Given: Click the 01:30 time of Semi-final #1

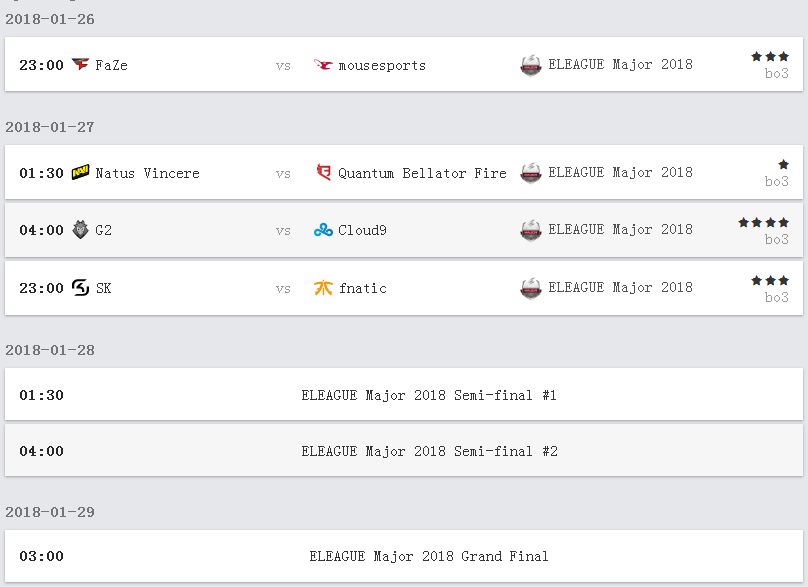Looking at the screenshot, I should [41, 395].
